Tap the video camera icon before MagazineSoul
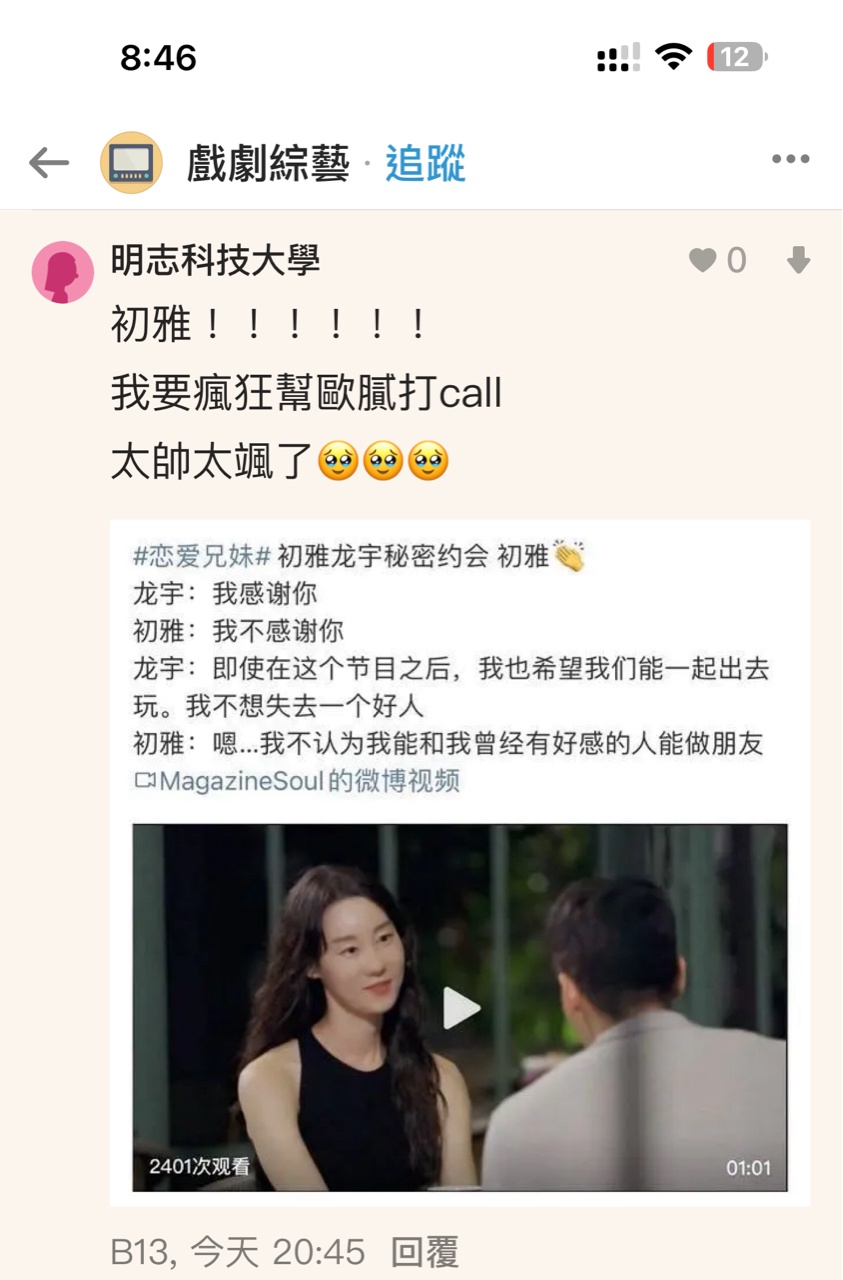Screen dimensions: 843x1280 [145, 781]
